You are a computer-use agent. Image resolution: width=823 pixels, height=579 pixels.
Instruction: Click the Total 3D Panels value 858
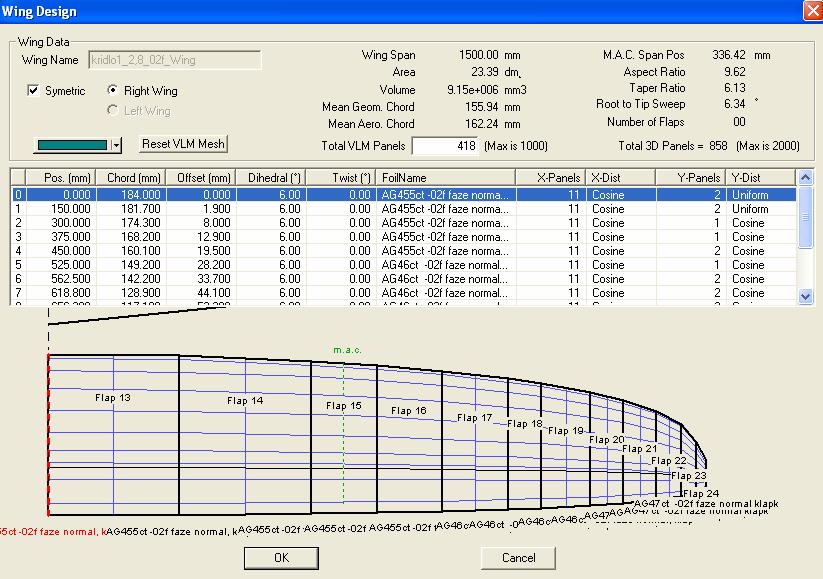click(x=718, y=145)
